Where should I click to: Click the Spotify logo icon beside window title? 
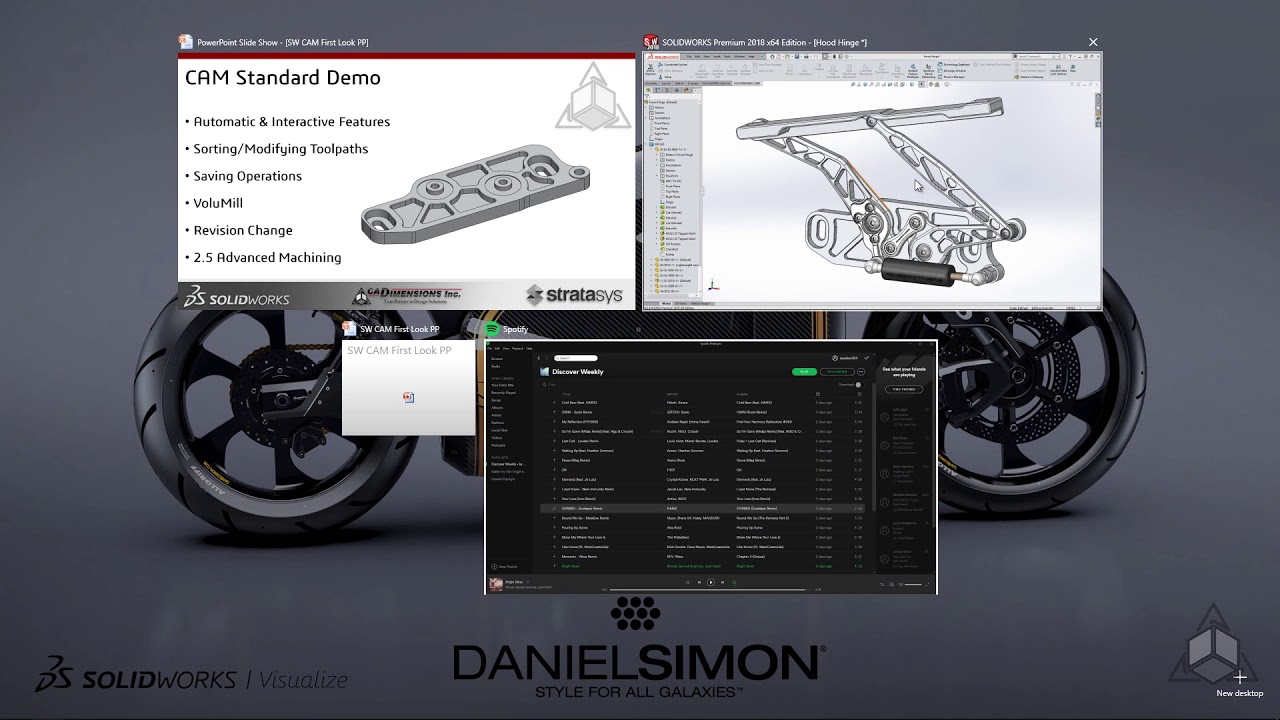pyautogui.click(x=492, y=329)
